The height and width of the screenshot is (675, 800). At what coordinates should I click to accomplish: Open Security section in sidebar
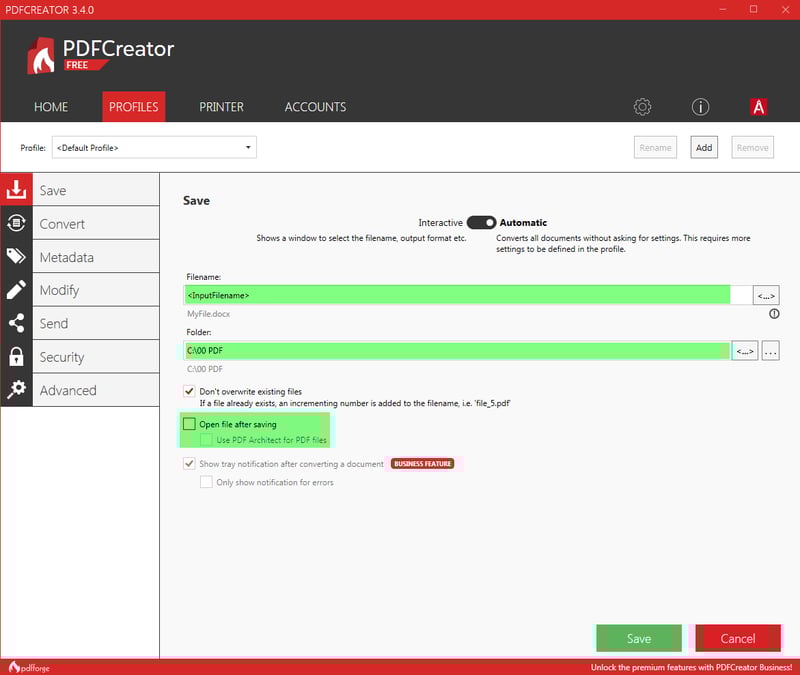[x=96, y=357]
